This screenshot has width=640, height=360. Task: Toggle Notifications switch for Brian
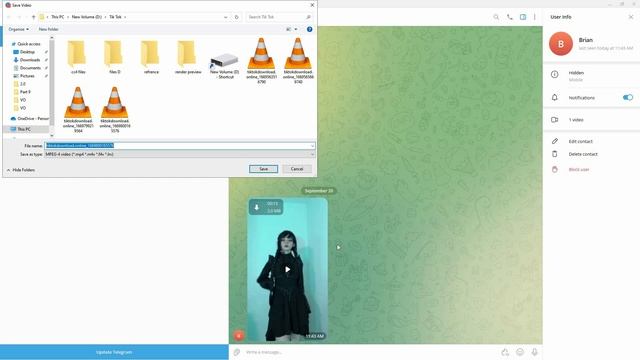pyautogui.click(x=628, y=98)
